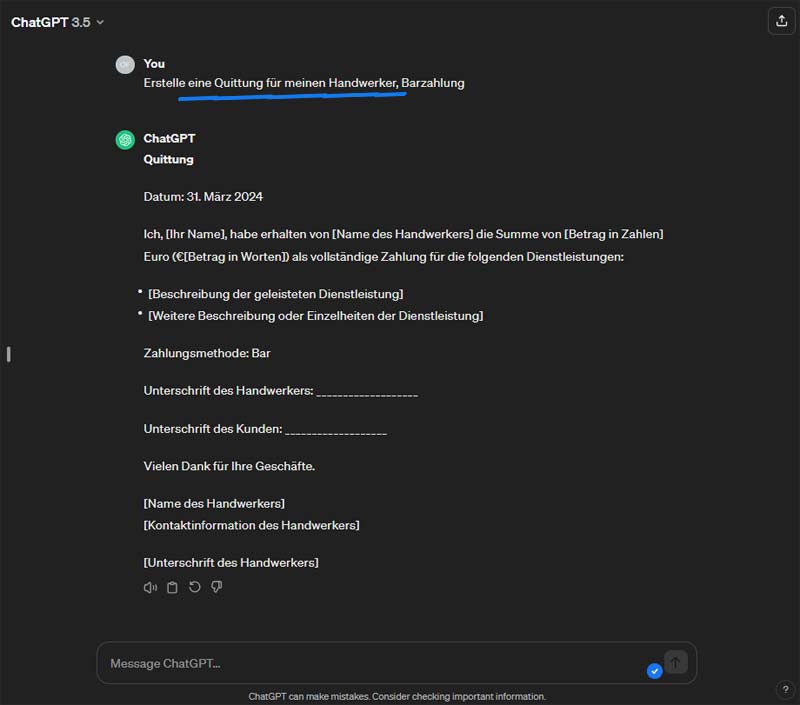Screen dimensions: 800x705
Task: Click the Zahlungsmethode: Bar line
Action: pos(207,353)
